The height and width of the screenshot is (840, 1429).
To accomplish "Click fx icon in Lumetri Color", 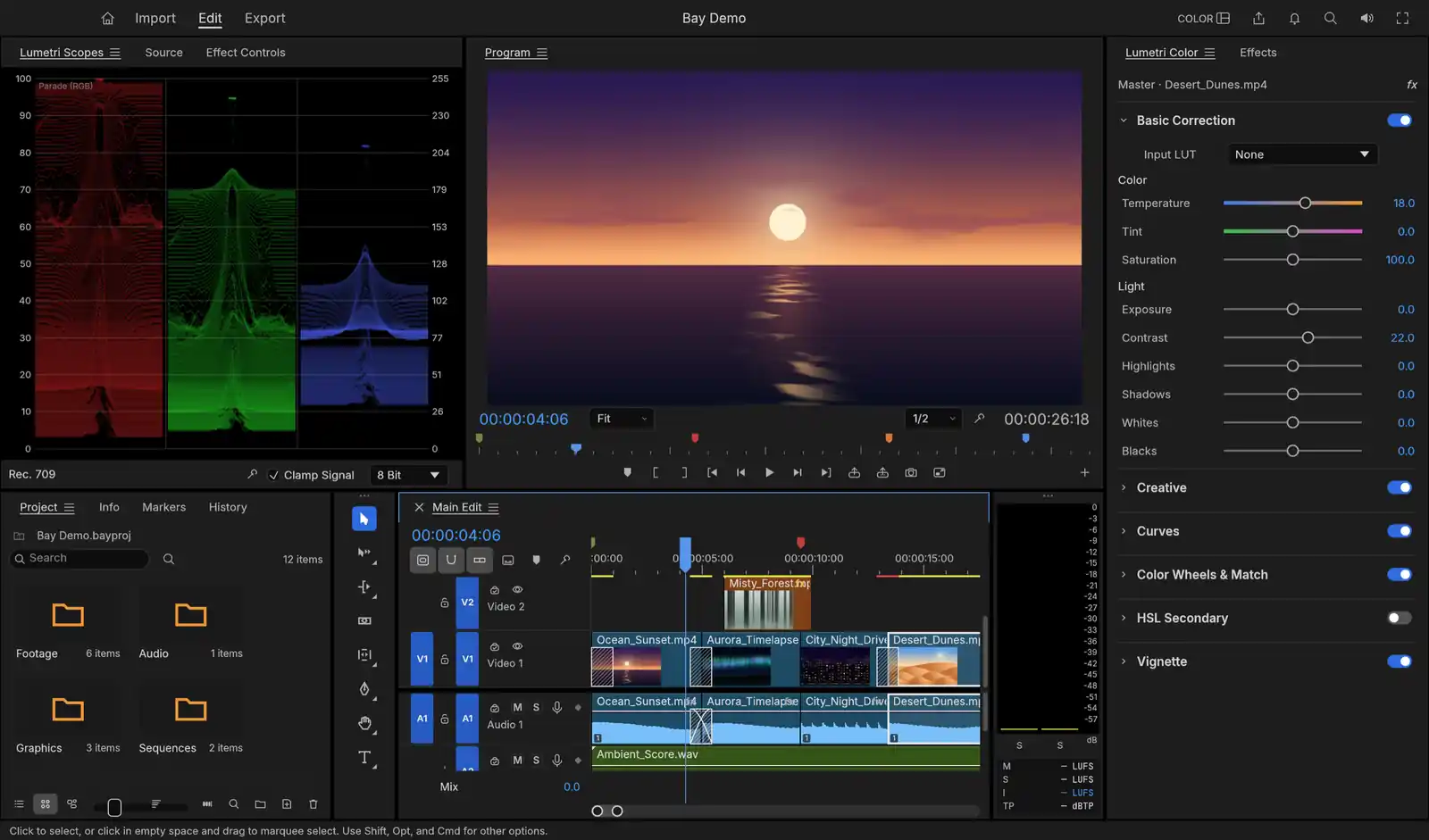I will [1411, 84].
